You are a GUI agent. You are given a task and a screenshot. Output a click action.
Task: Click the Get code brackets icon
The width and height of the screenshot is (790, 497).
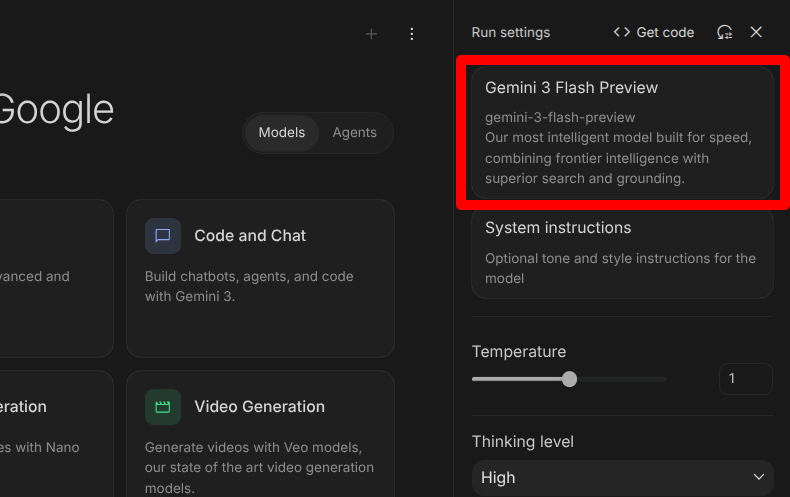point(622,32)
